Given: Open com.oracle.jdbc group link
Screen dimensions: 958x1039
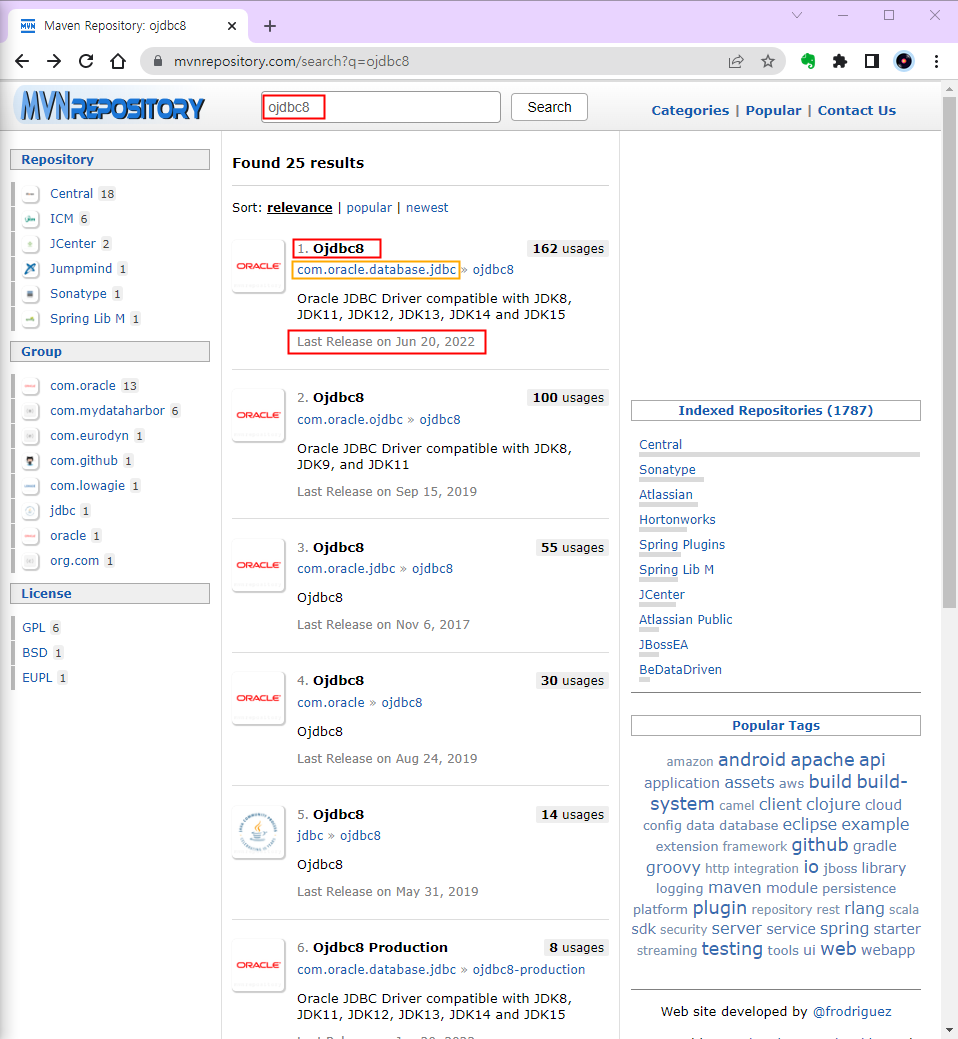Looking at the screenshot, I should coord(346,569).
